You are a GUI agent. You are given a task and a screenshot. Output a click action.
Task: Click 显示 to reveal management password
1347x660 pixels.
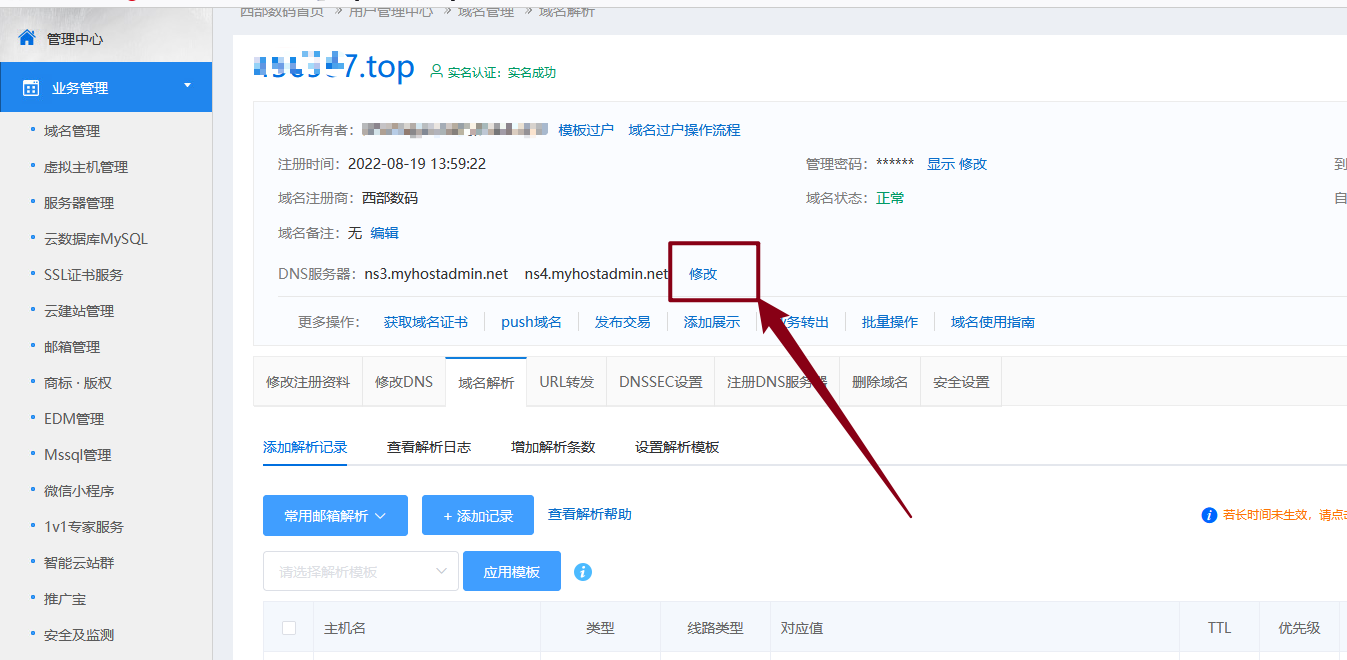pos(940,164)
